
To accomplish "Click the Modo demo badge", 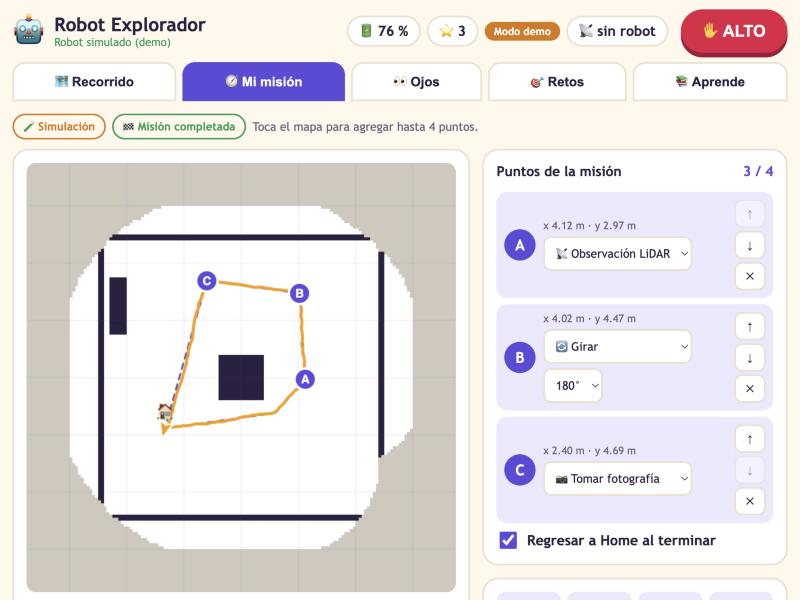I will coord(522,31).
